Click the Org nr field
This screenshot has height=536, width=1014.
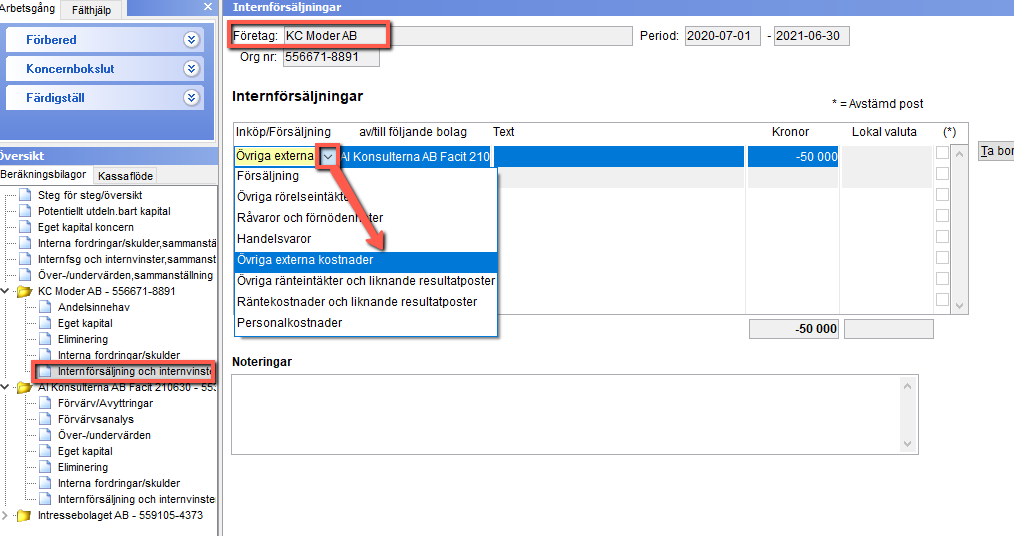(x=331, y=57)
